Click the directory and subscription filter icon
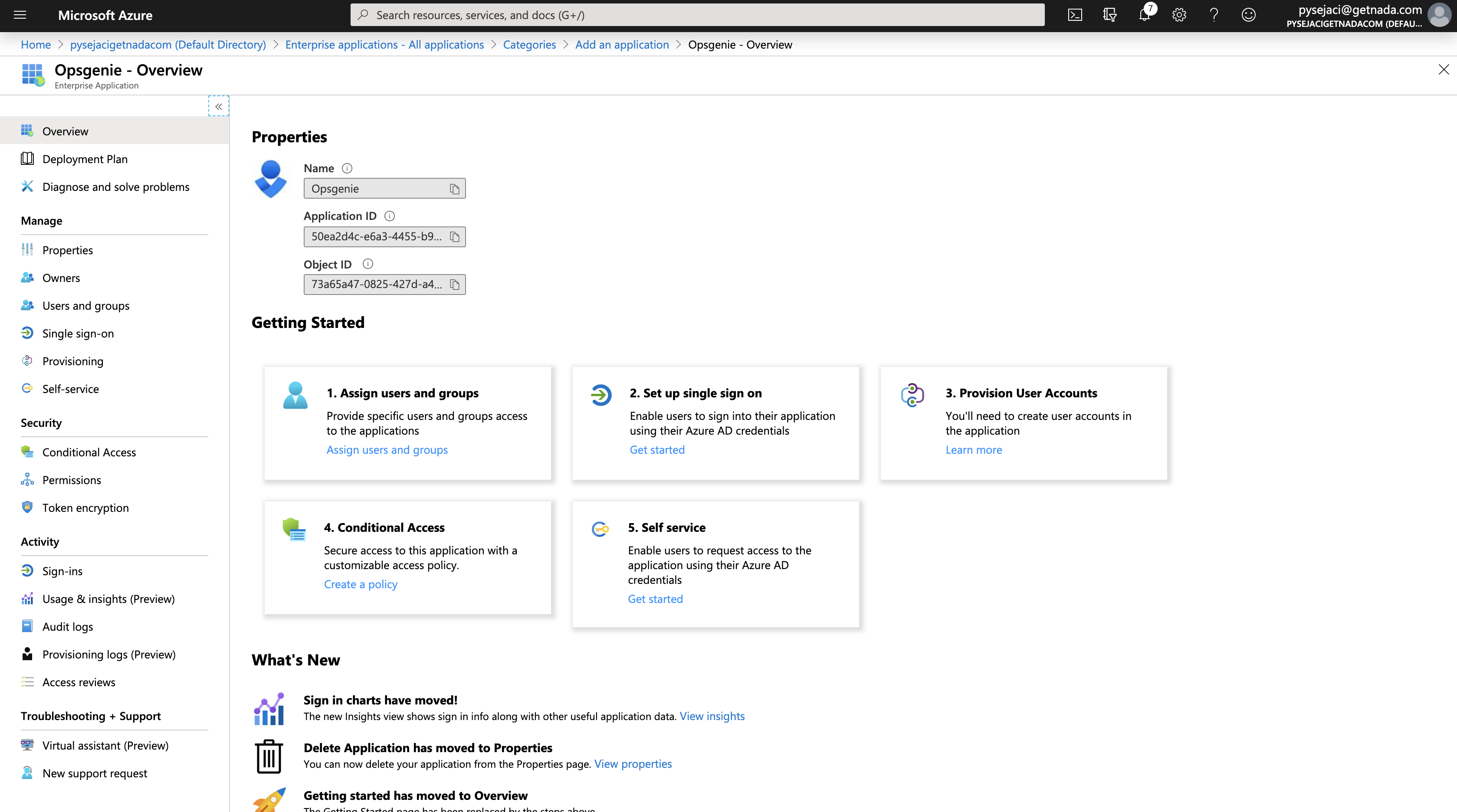1457x812 pixels. tap(1109, 15)
